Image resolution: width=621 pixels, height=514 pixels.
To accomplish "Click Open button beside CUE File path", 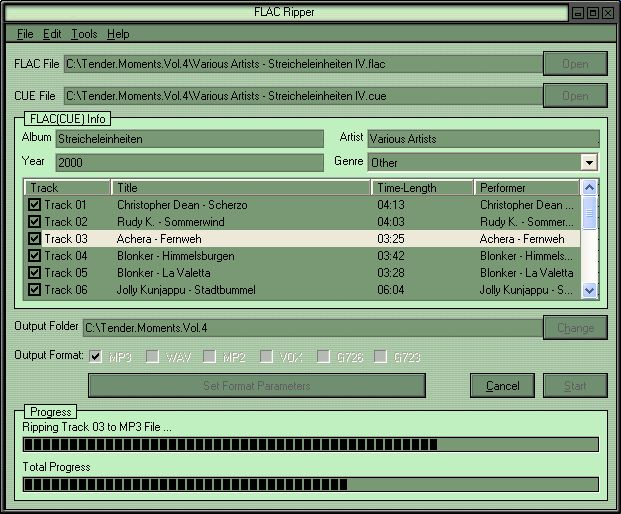I will pos(575,95).
